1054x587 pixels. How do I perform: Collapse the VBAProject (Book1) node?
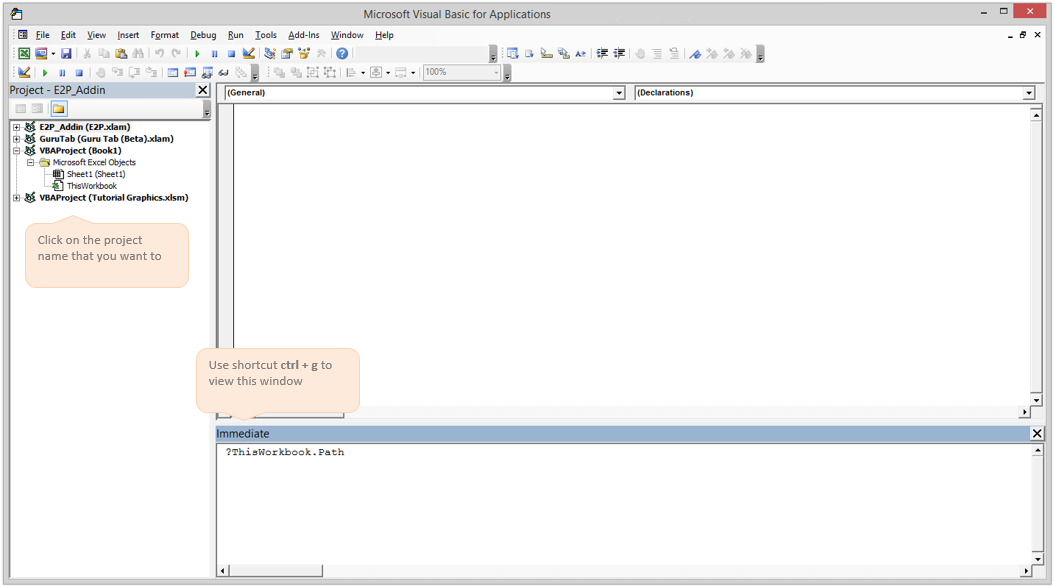(x=16, y=151)
